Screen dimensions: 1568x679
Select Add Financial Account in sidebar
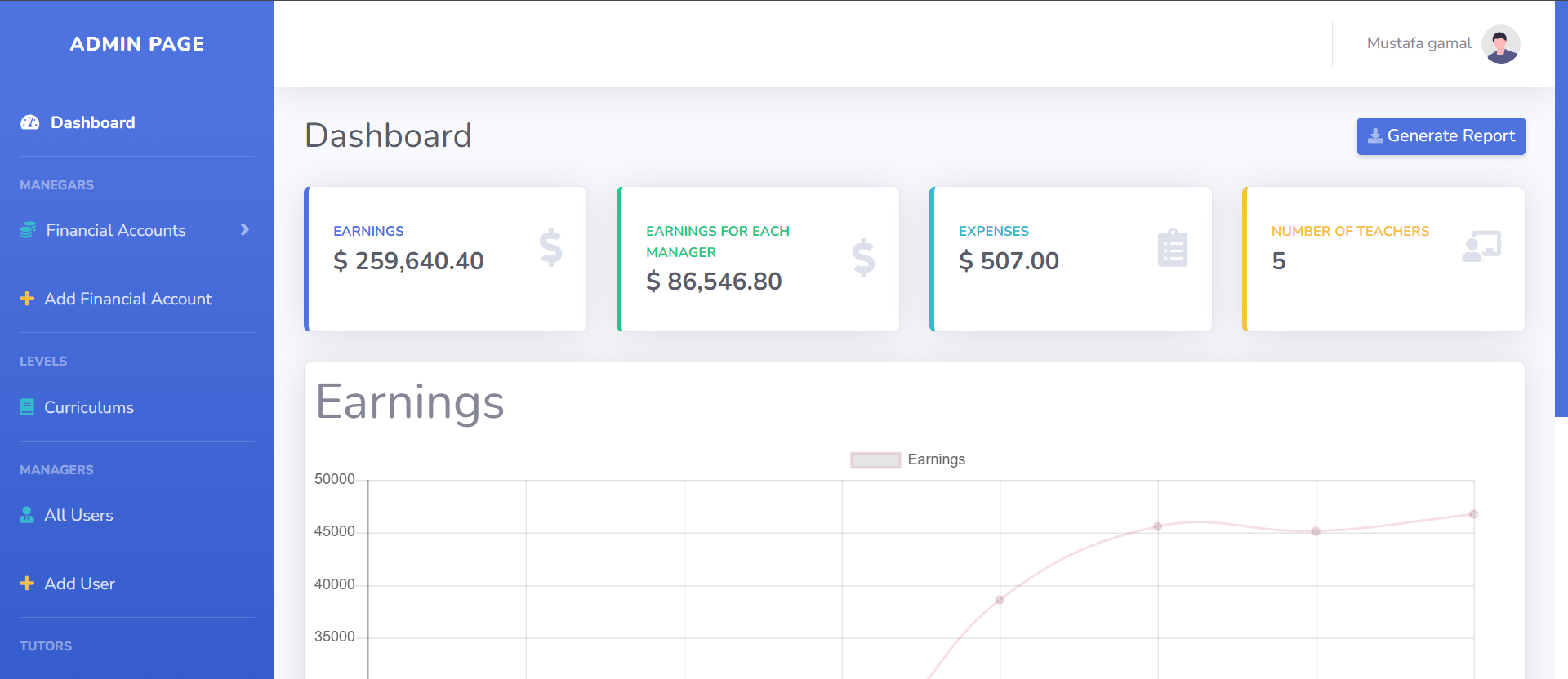[x=137, y=299]
